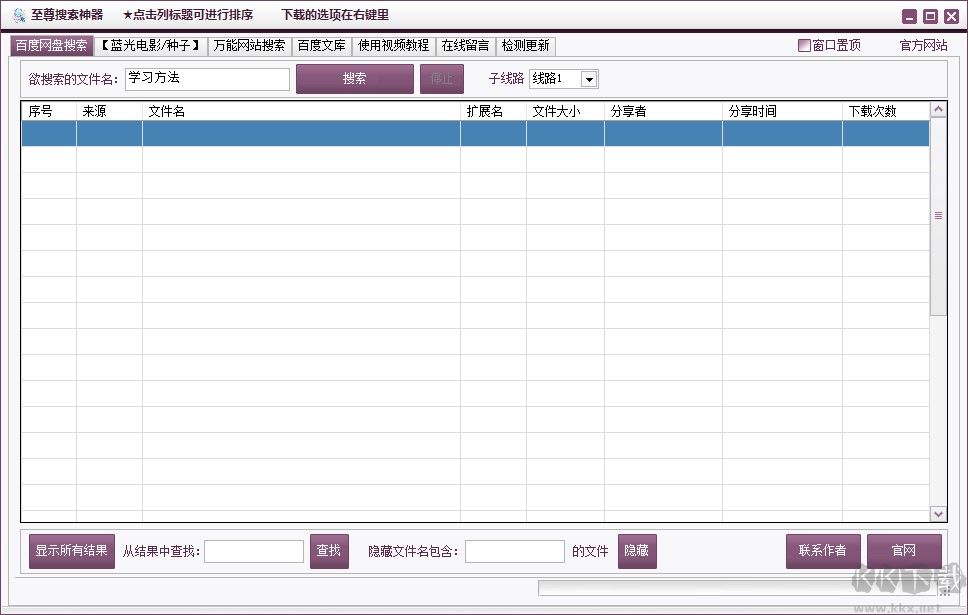Click the scrollbar down arrow icon
968x615 pixels.
pos(937,513)
